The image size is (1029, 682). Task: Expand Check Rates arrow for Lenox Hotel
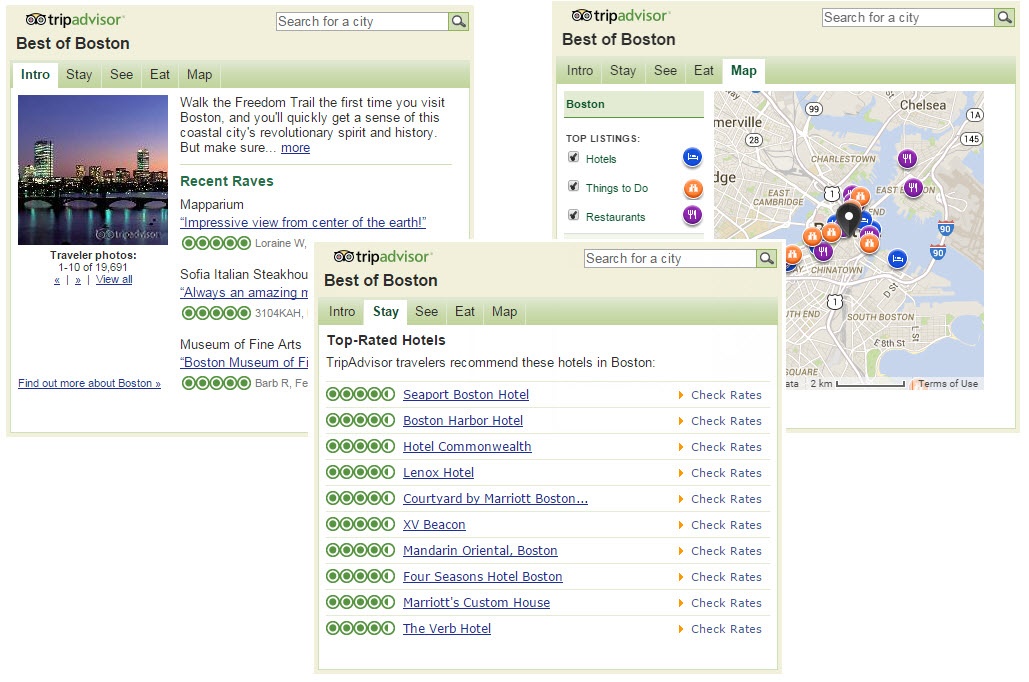(681, 473)
